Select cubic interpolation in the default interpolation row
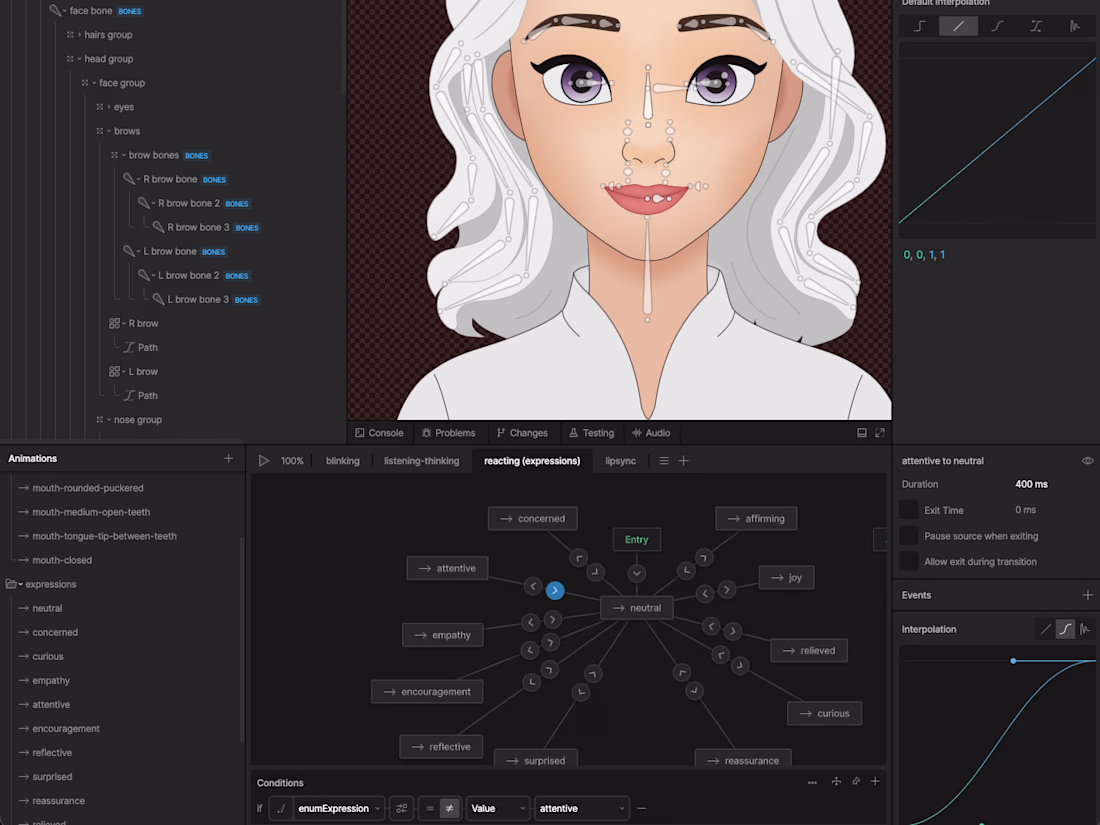This screenshot has width=1100, height=825. (x=997, y=27)
